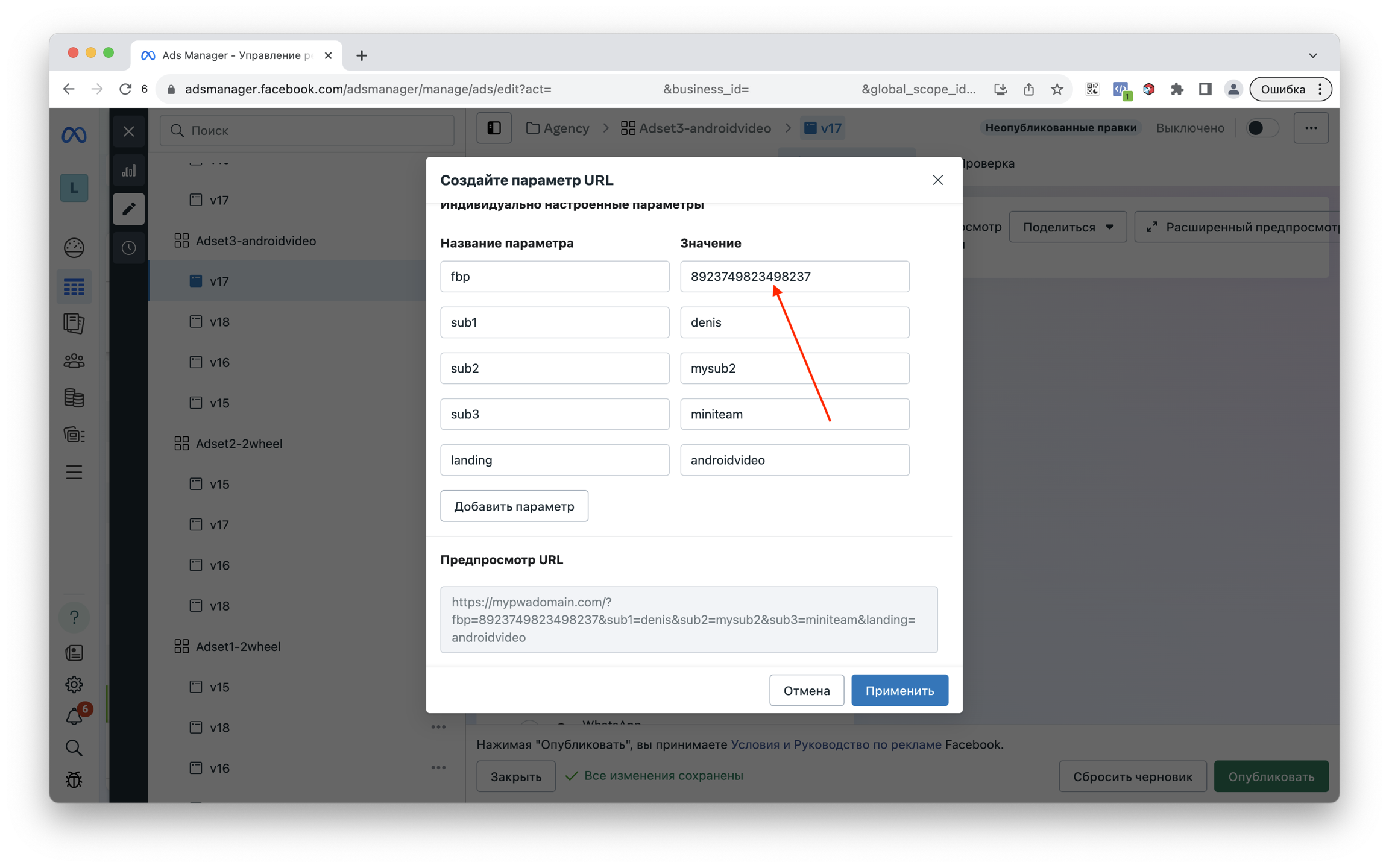The height and width of the screenshot is (868, 1389).
Task: Click the clock history icon
Action: (128, 248)
